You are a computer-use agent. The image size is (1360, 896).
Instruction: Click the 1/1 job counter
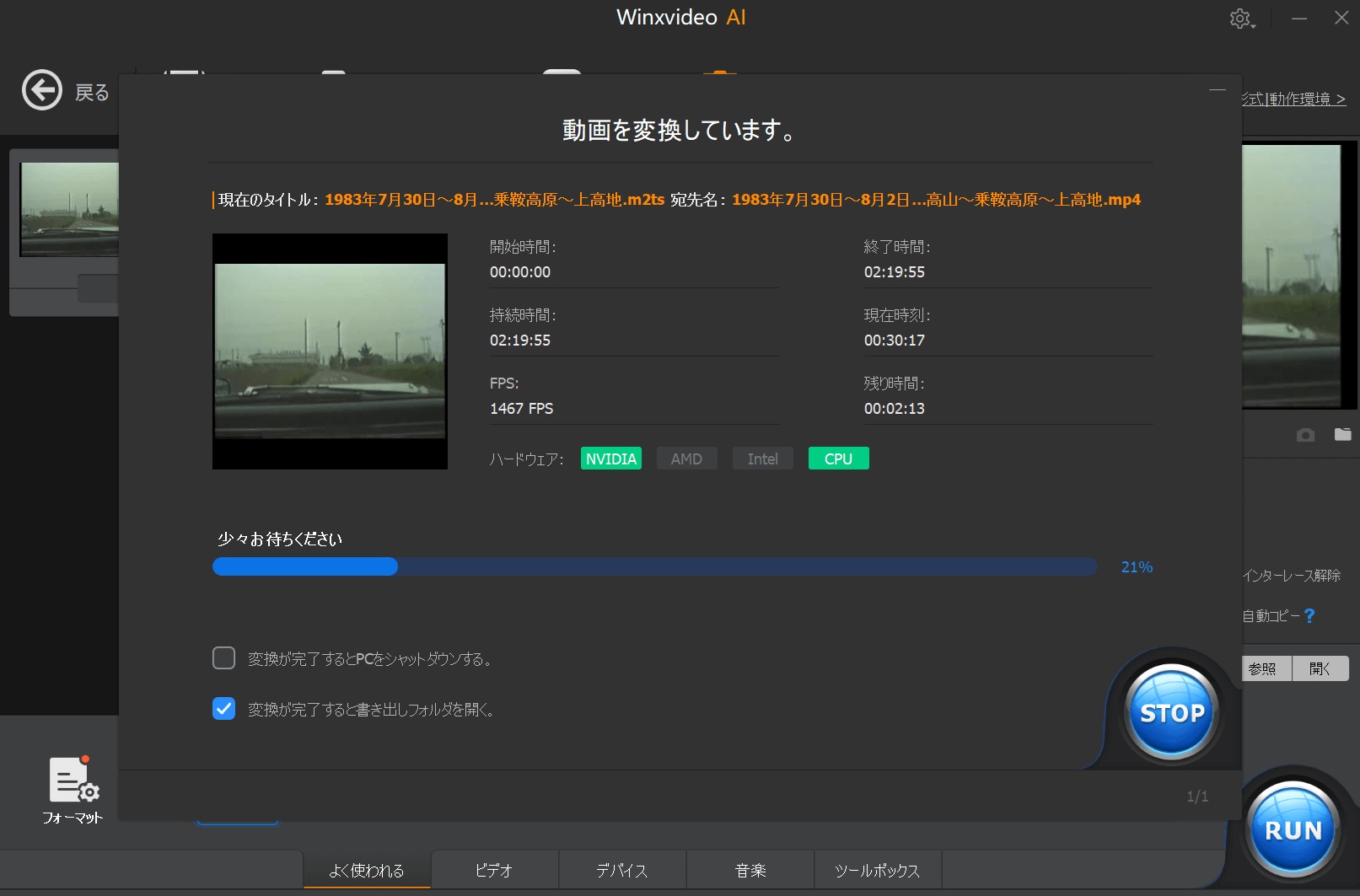click(x=1197, y=797)
